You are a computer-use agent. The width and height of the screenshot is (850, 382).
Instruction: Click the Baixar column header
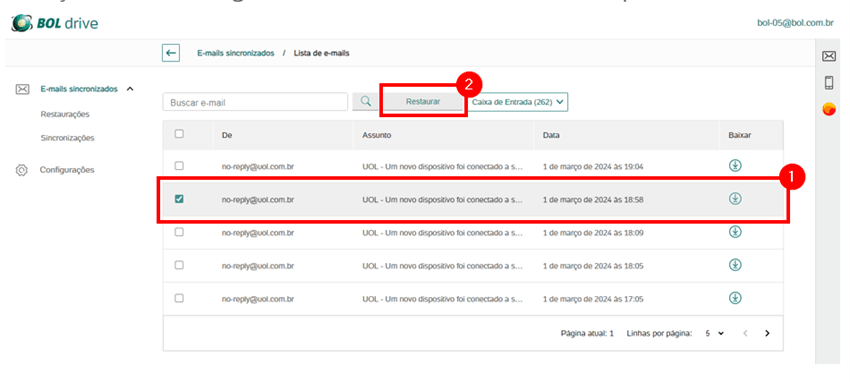pyautogui.click(x=740, y=135)
